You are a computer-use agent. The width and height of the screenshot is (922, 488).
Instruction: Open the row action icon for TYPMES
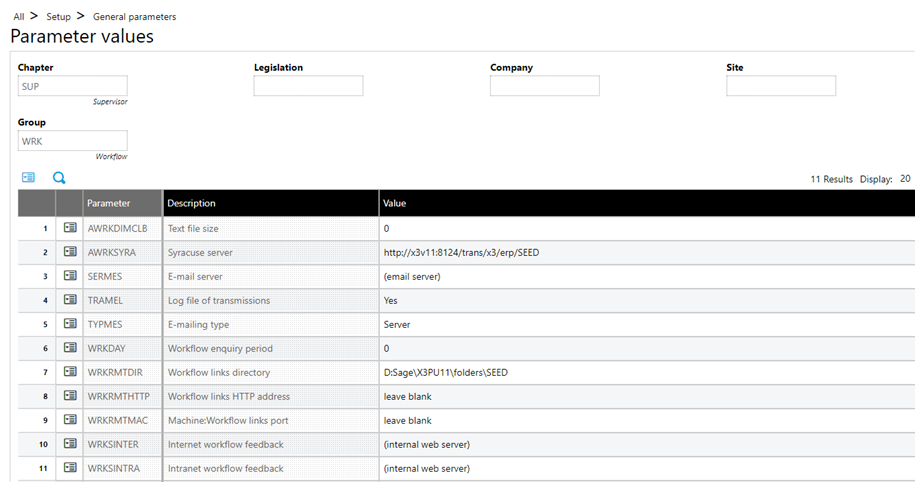point(70,324)
